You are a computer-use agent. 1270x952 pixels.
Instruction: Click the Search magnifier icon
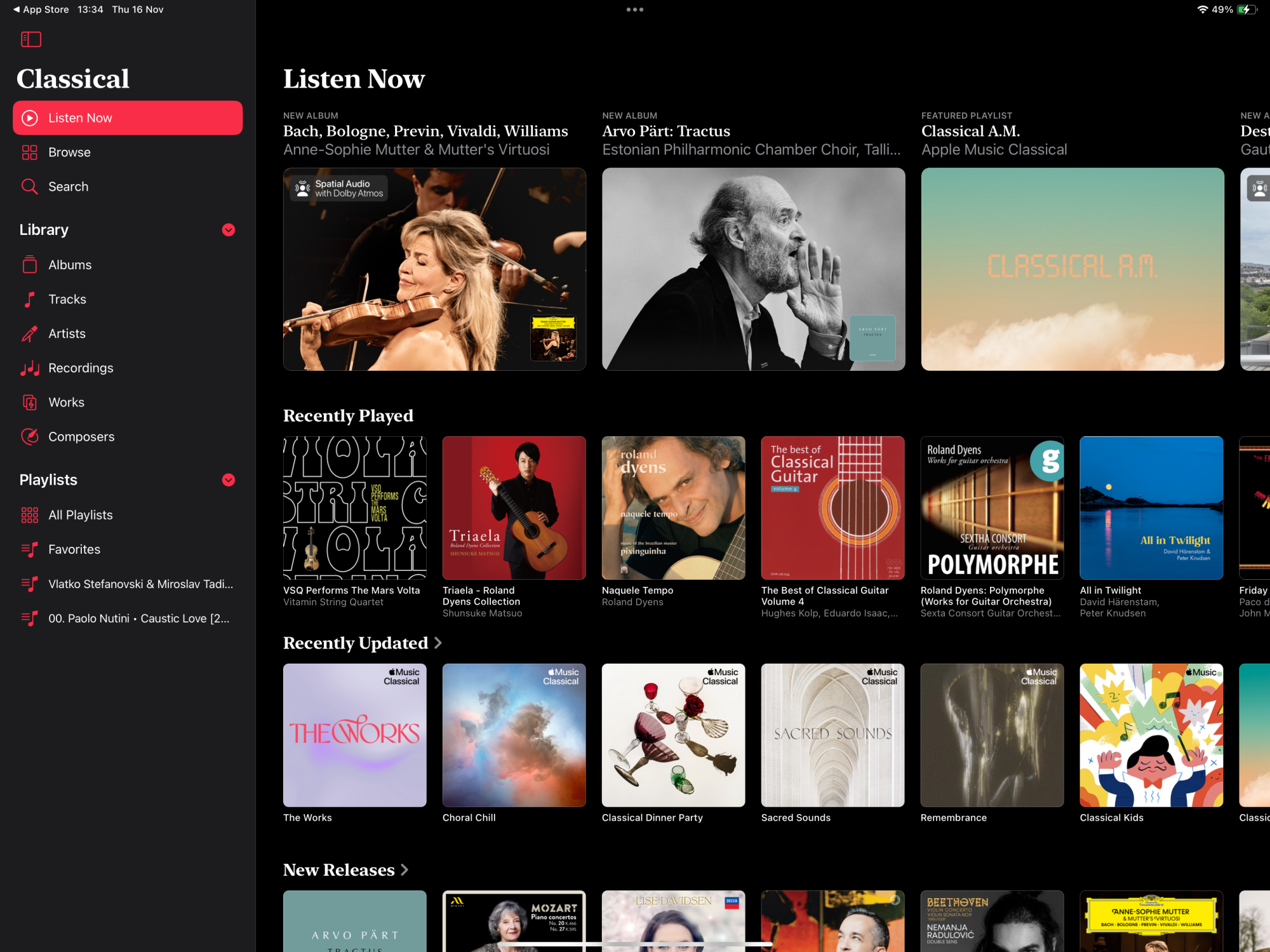pyautogui.click(x=30, y=187)
